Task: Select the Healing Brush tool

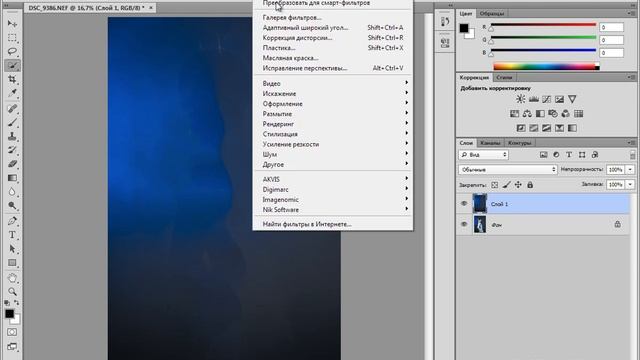Action: point(12,109)
